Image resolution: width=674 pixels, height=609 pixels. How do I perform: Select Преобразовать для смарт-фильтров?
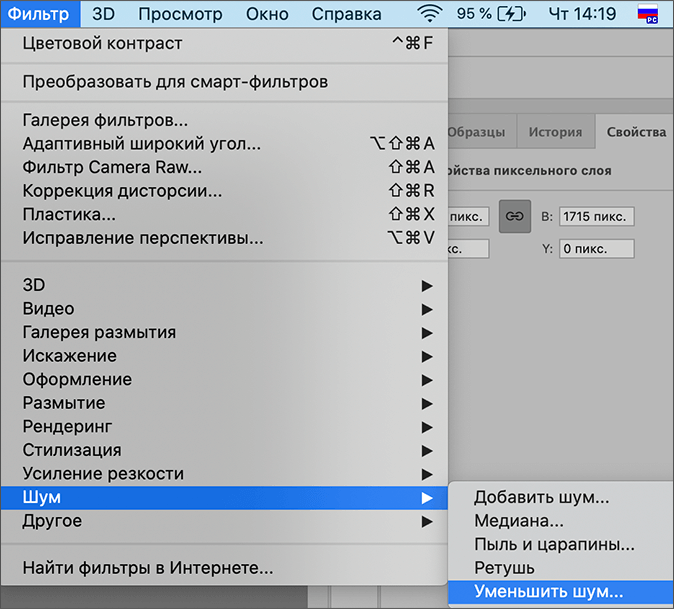point(224,82)
